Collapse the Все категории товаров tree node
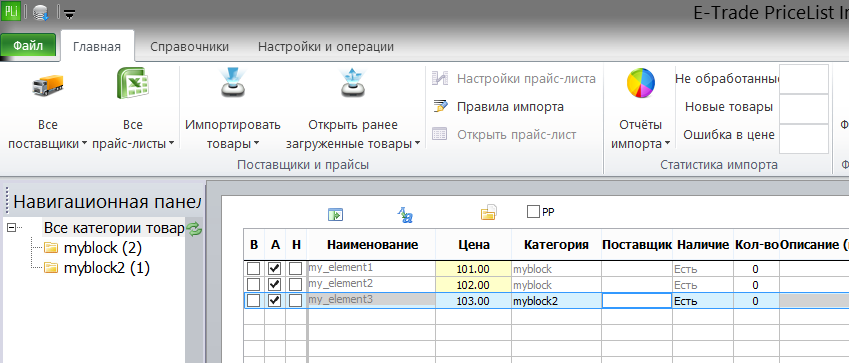The width and height of the screenshot is (849, 363). point(11,228)
